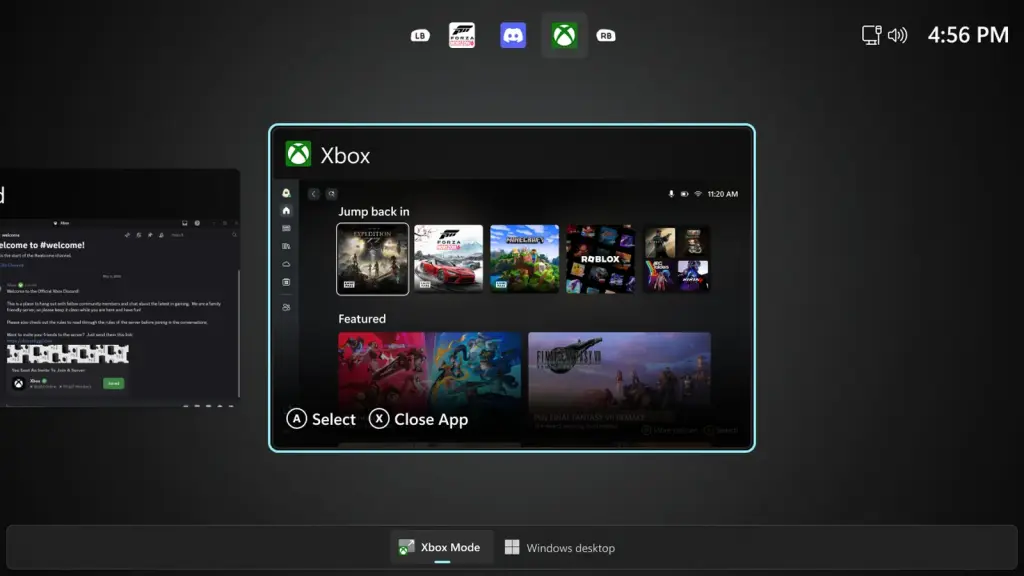Open cloud gaming icon in Xbox preview sidebar
This screenshot has height=576, width=1024.
coord(286,264)
